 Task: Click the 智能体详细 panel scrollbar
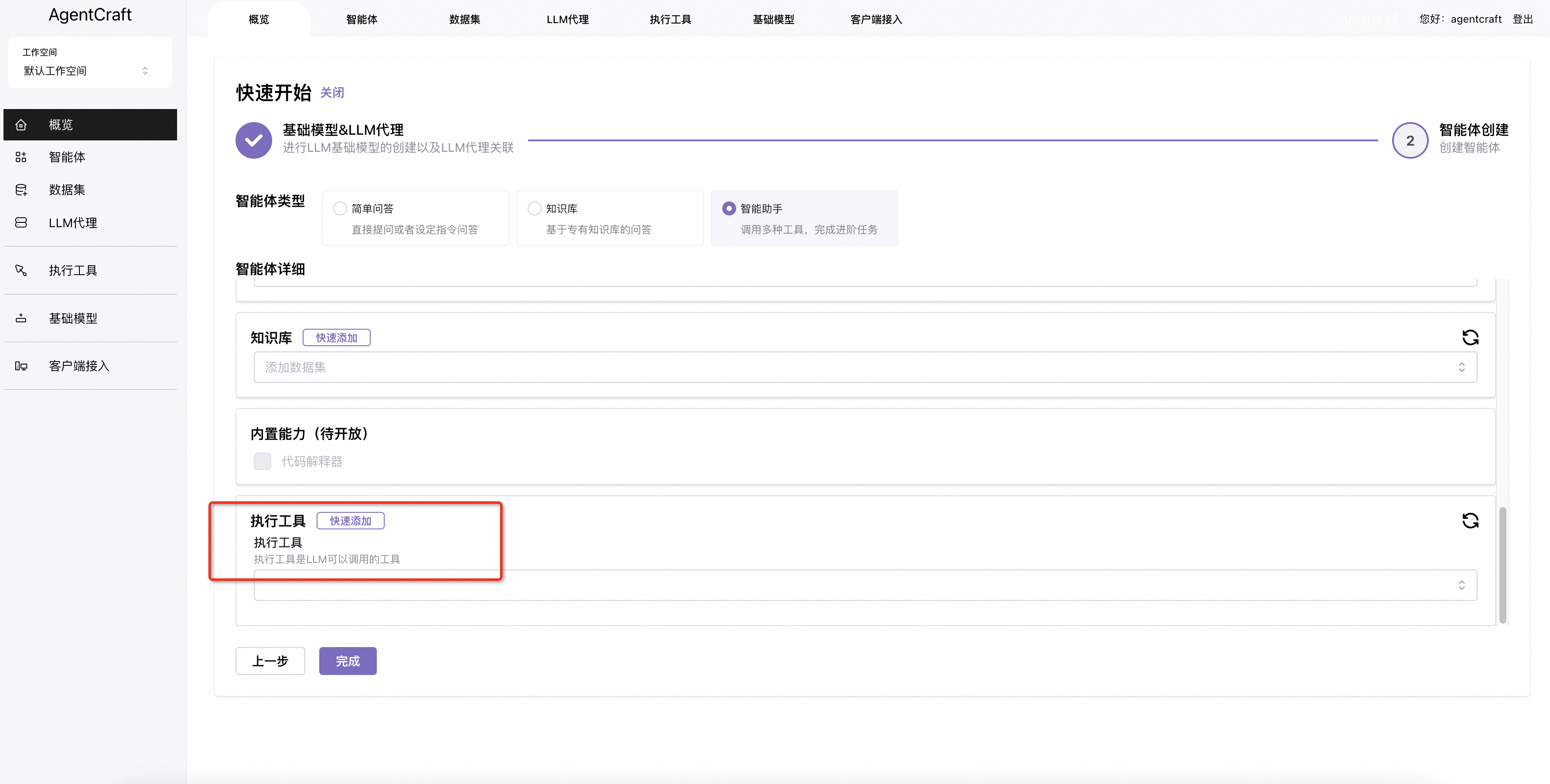[x=1502, y=566]
